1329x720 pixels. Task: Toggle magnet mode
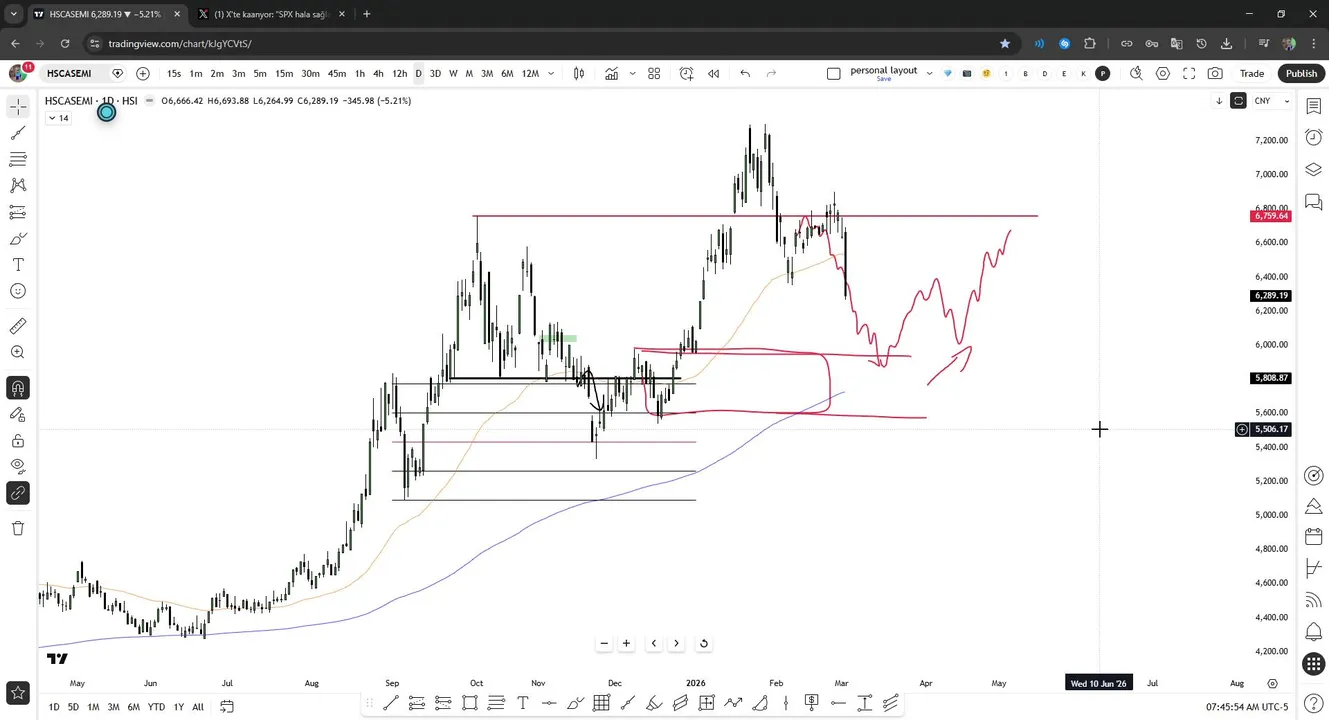[x=18, y=388]
